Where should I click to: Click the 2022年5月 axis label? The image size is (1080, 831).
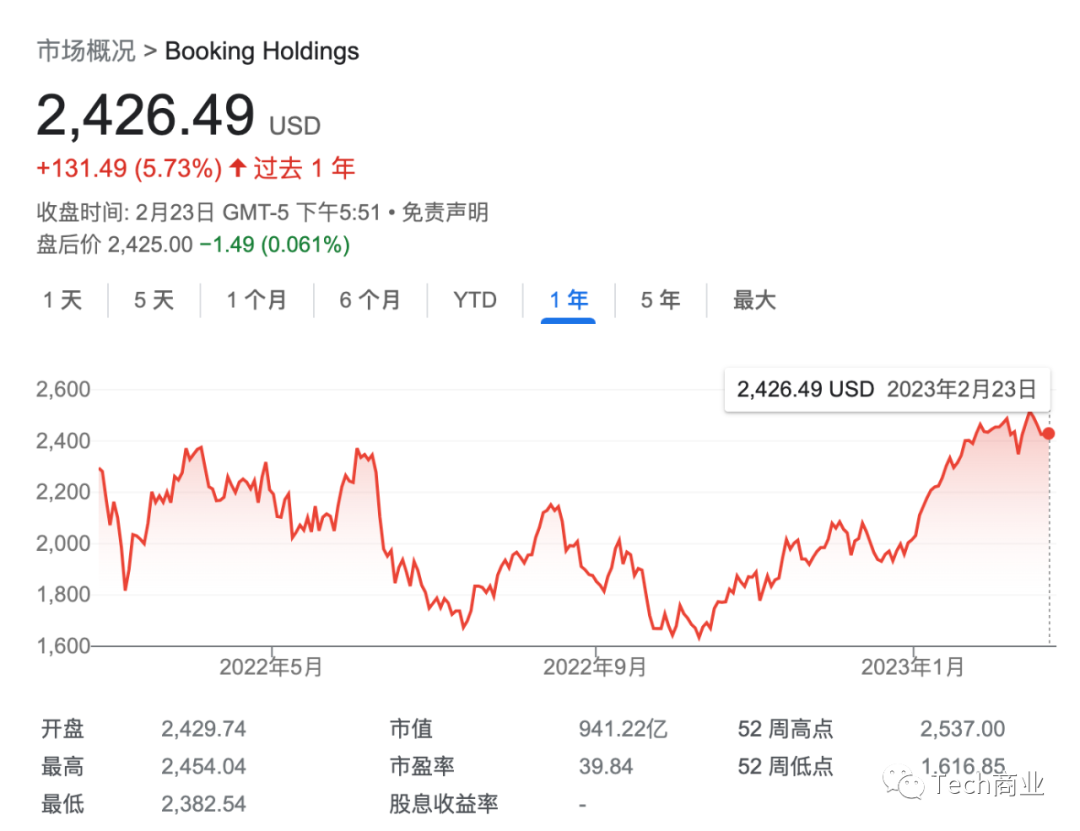(x=271, y=666)
